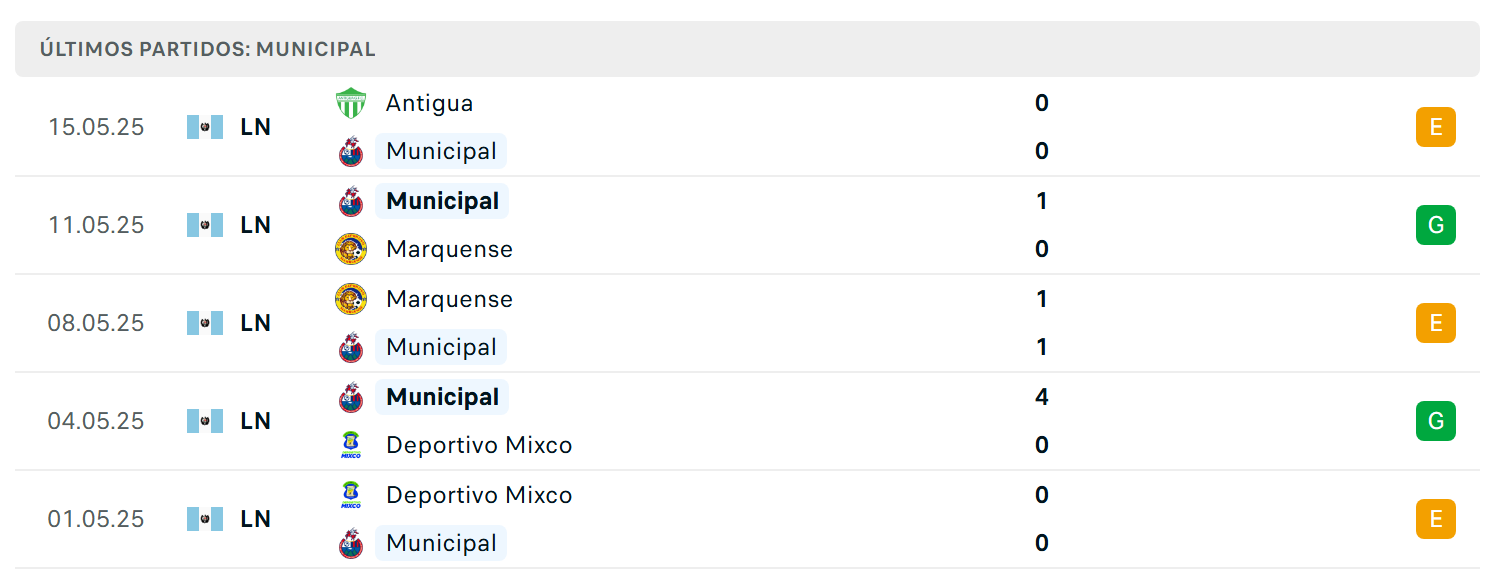The image size is (1494, 588).
Task: Click the Antigua team crest icon
Action: click(351, 103)
